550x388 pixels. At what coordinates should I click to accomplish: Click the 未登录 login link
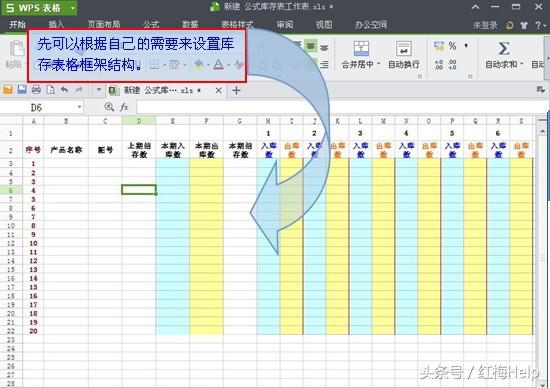[485, 25]
